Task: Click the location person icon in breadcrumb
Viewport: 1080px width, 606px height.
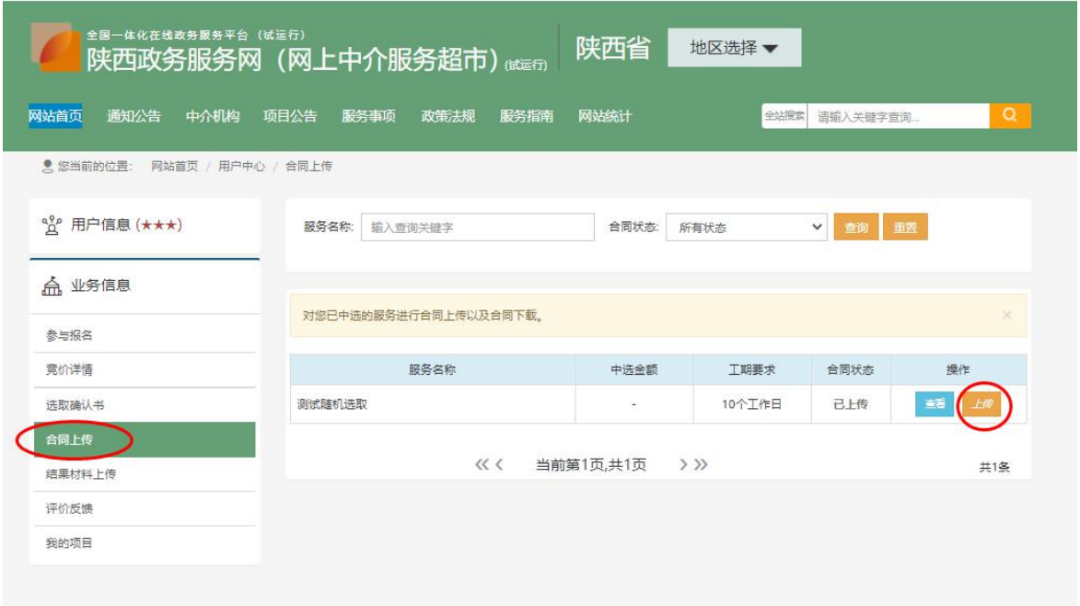Action: click(x=47, y=166)
